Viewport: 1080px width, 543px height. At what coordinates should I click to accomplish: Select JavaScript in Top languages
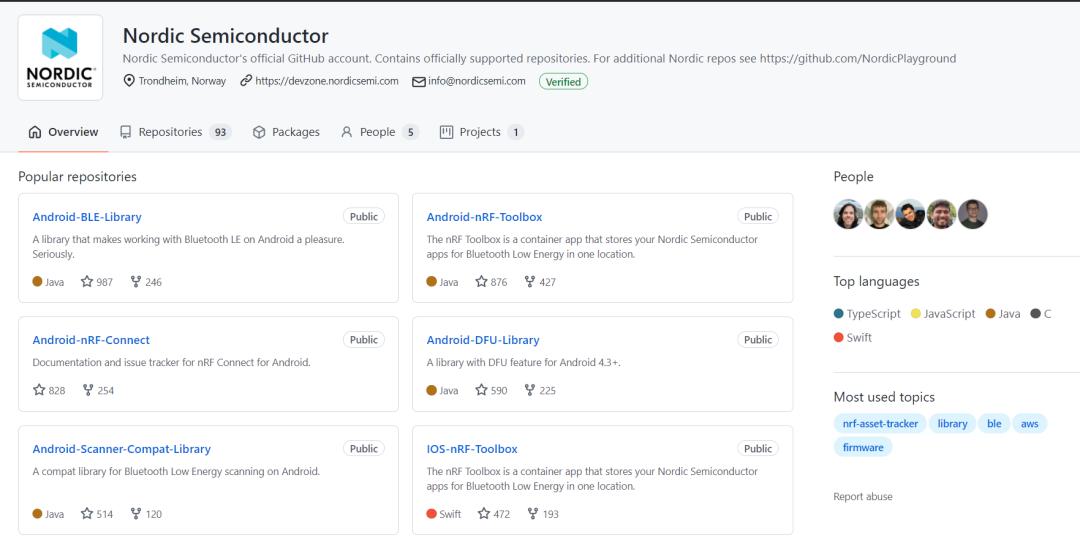tap(943, 314)
